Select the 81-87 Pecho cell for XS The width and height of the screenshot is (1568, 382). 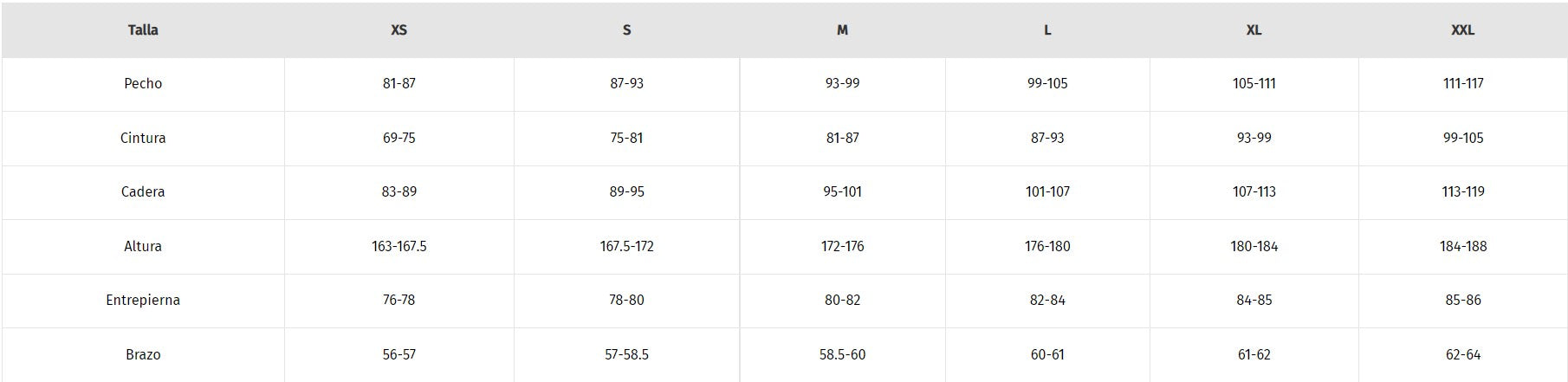(398, 84)
